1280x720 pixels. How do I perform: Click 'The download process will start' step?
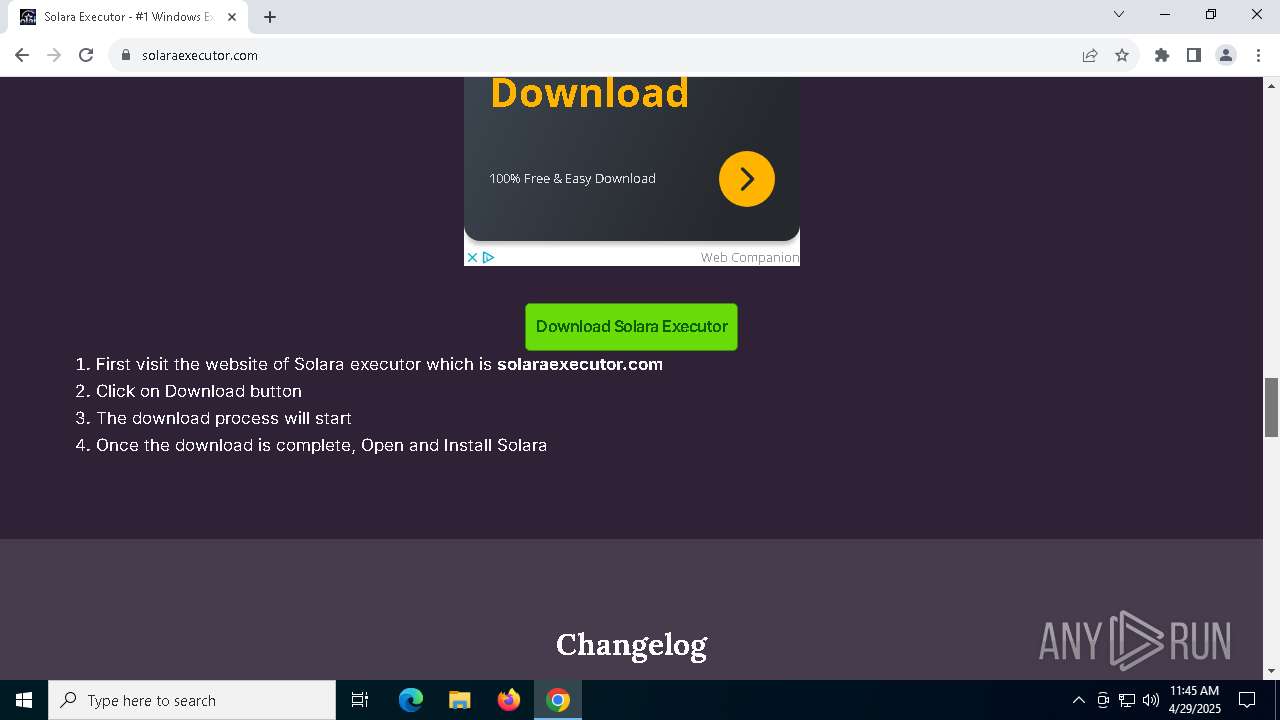coord(224,418)
